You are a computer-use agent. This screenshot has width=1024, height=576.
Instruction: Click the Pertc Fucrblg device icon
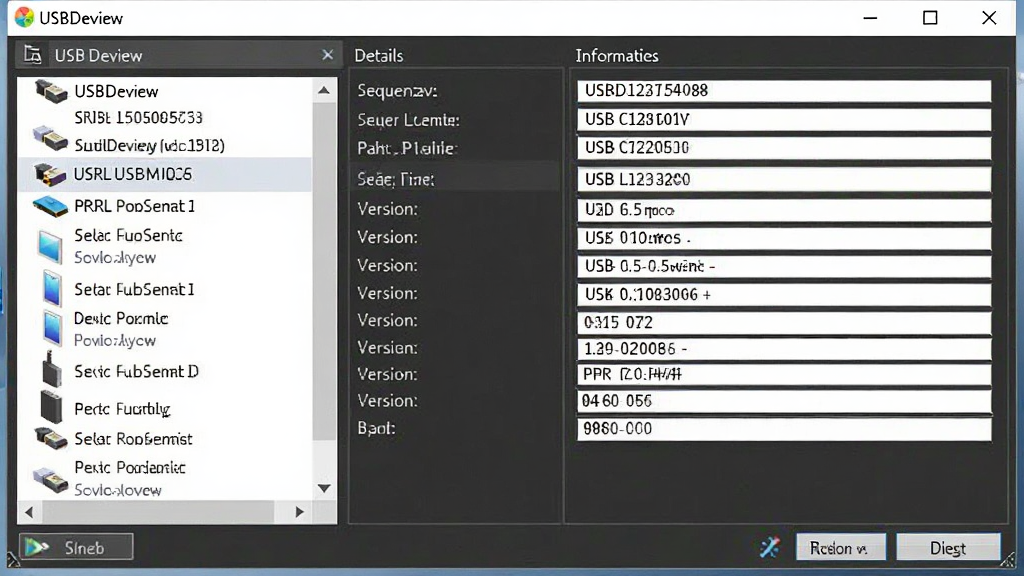[51, 407]
